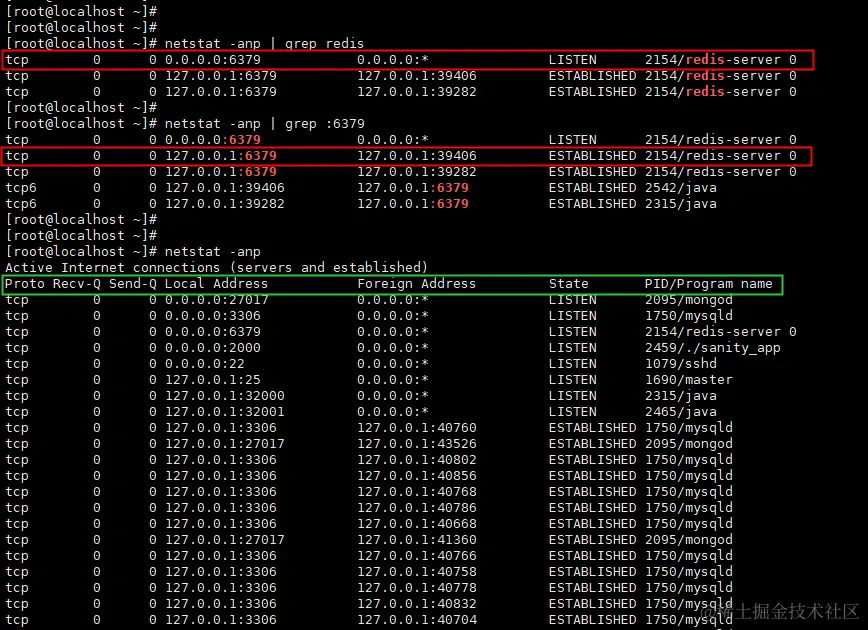Select the 'Proto' column header

(25, 283)
